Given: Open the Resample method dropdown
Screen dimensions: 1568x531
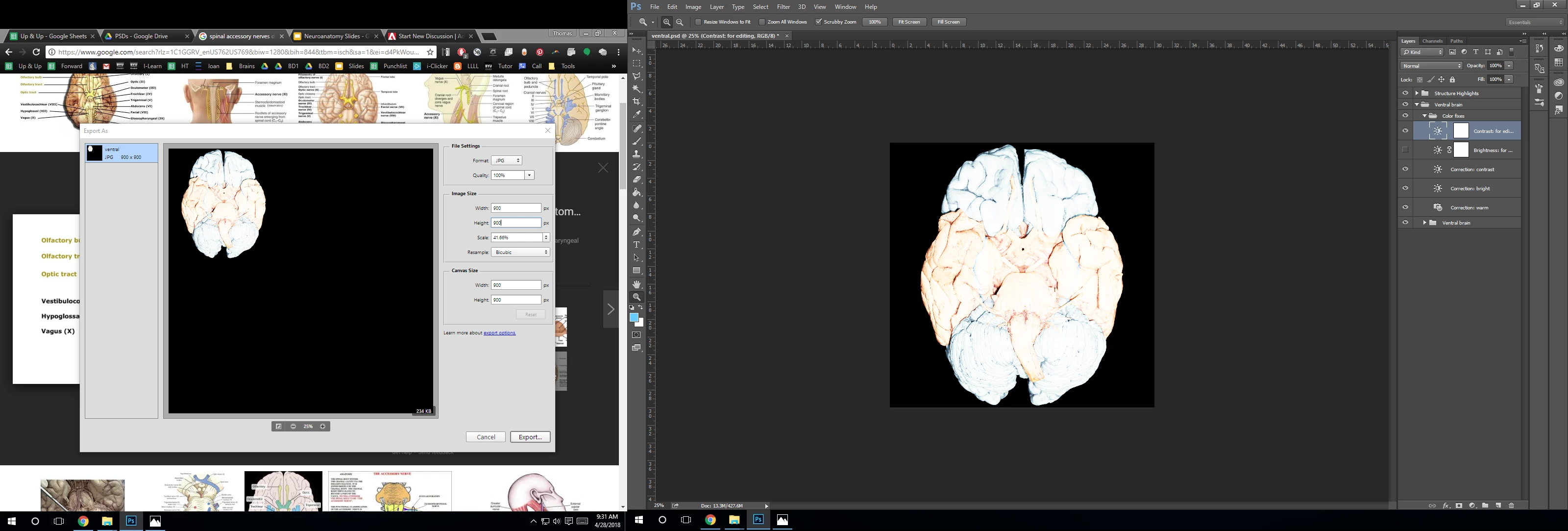Looking at the screenshot, I should coord(520,252).
